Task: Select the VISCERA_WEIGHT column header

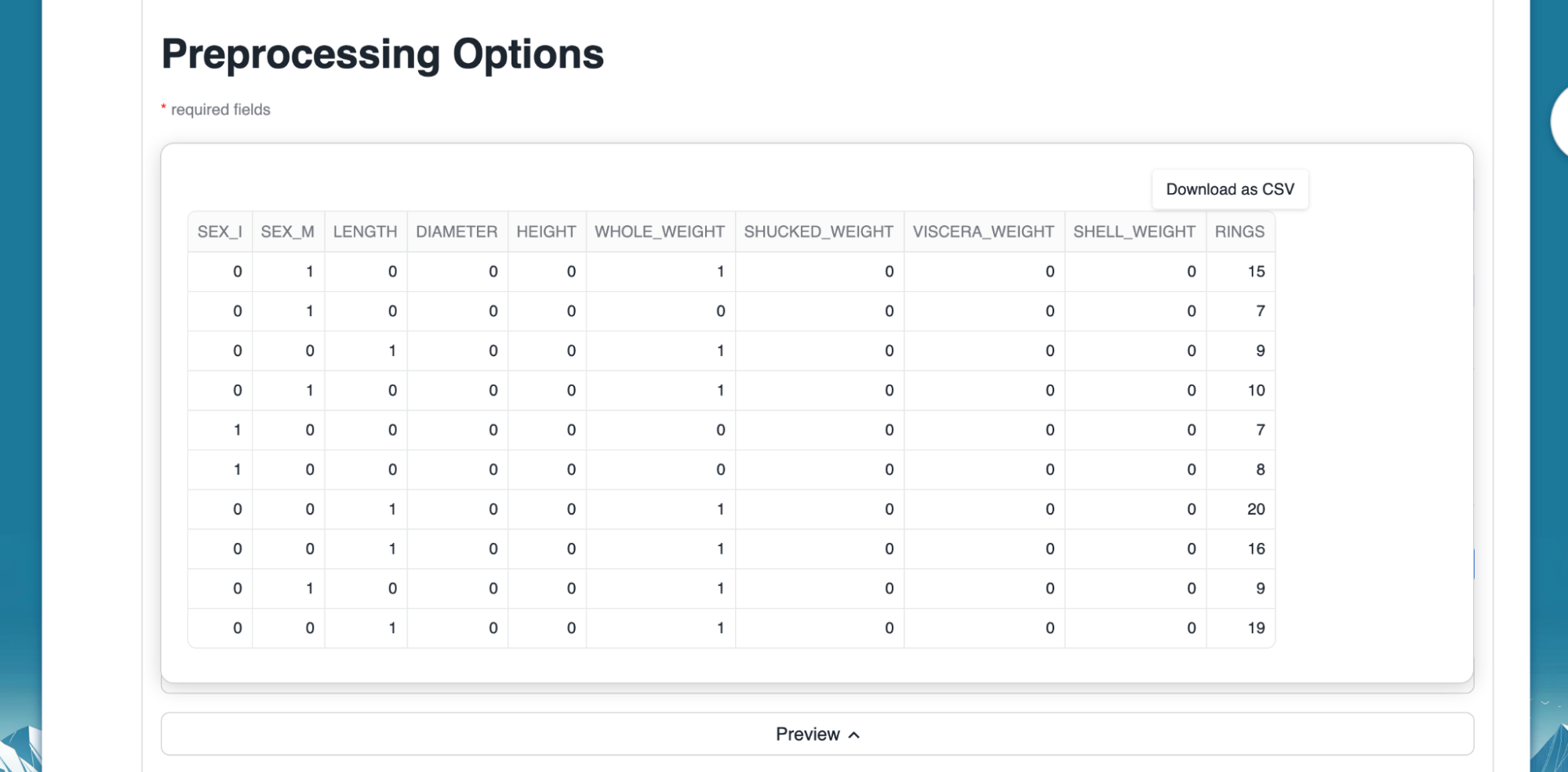Action: (983, 231)
